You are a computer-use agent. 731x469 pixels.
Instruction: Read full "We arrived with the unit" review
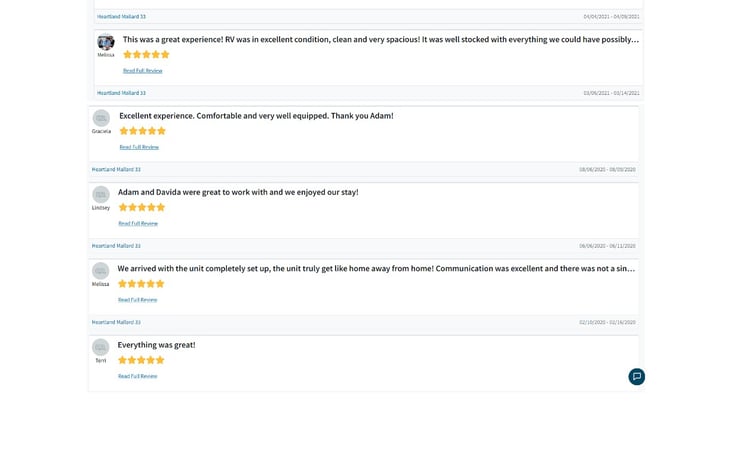[x=138, y=300]
